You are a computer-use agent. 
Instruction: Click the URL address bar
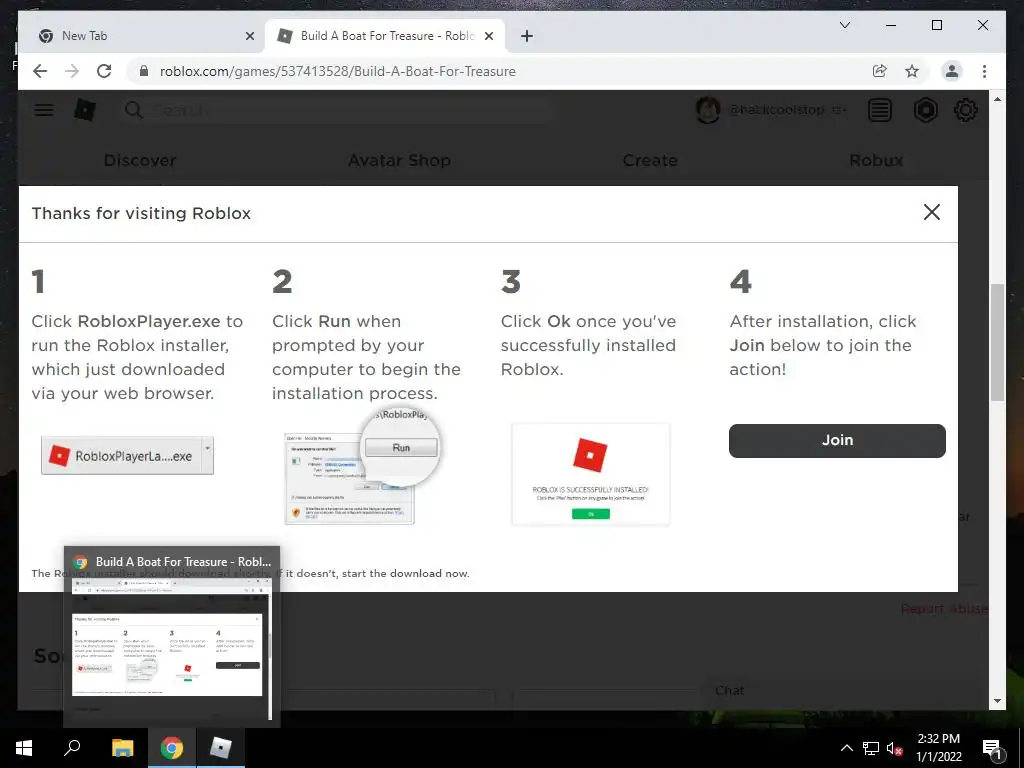(x=496, y=71)
